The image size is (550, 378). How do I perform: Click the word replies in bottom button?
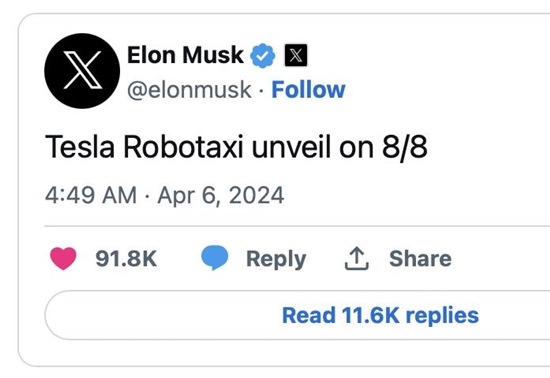442,316
